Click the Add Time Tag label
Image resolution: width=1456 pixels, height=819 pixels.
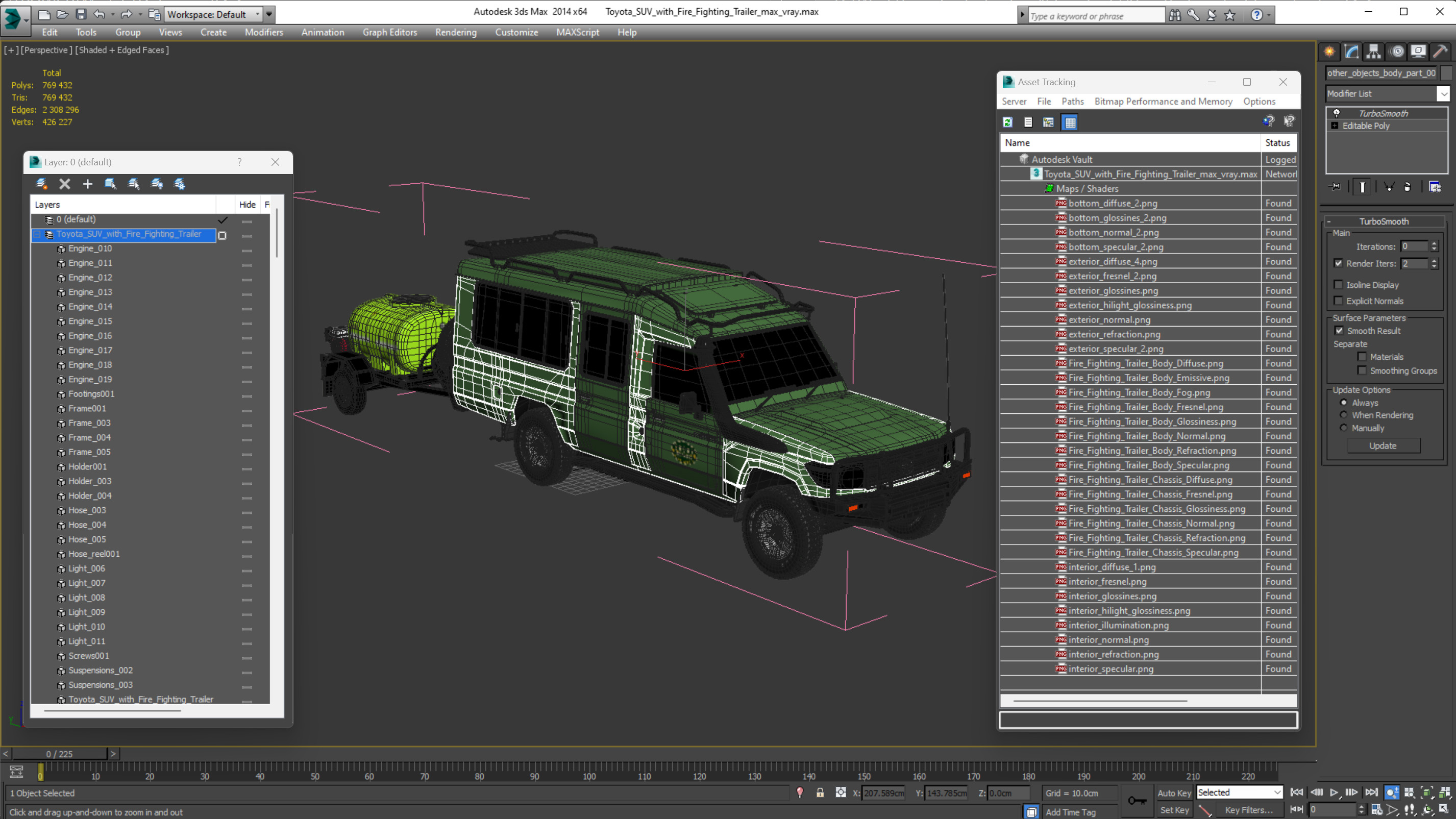(x=1071, y=812)
